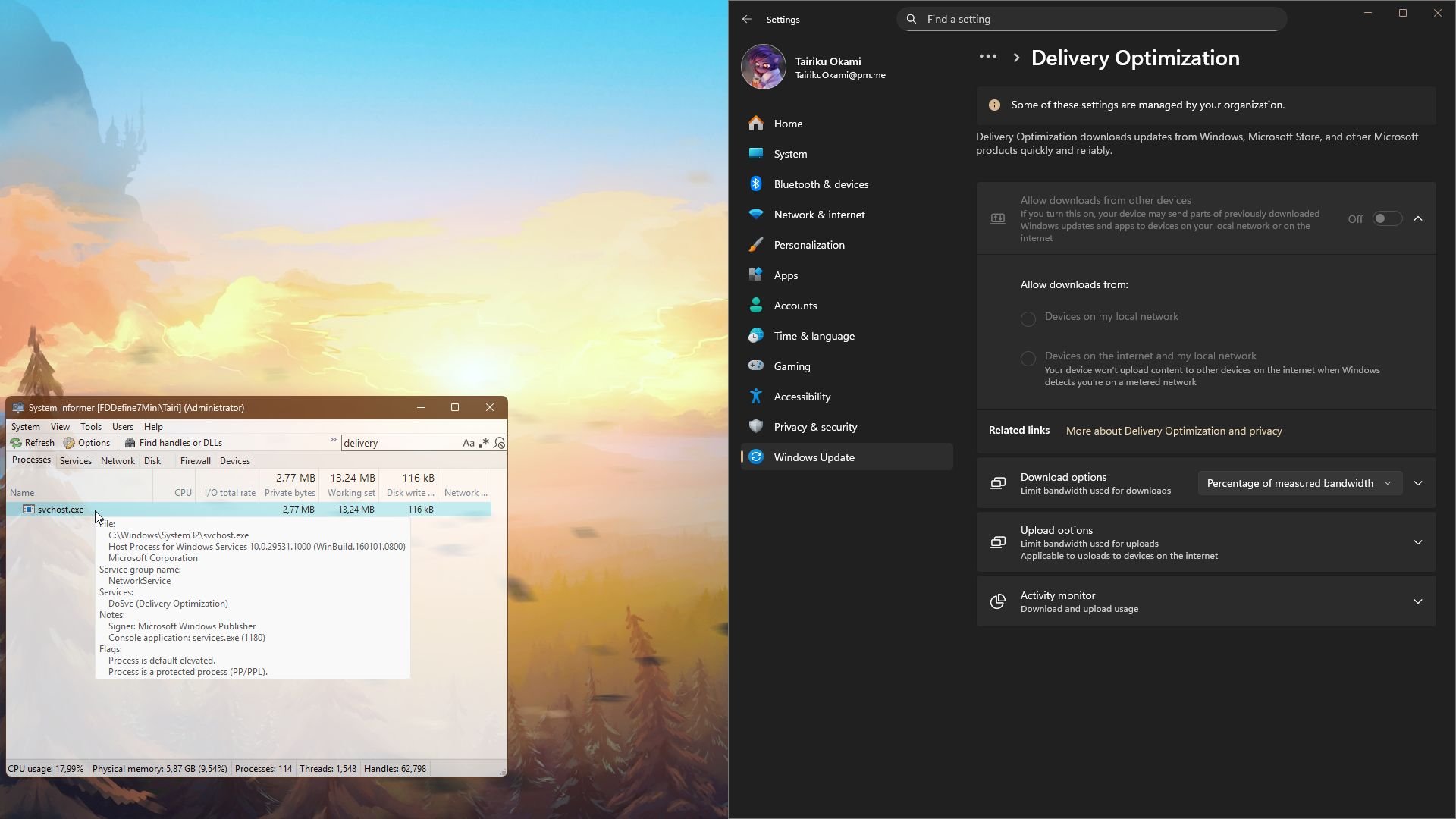Click the Gaming controller icon
This screenshot has width=1456, height=819.
coord(756,366)
